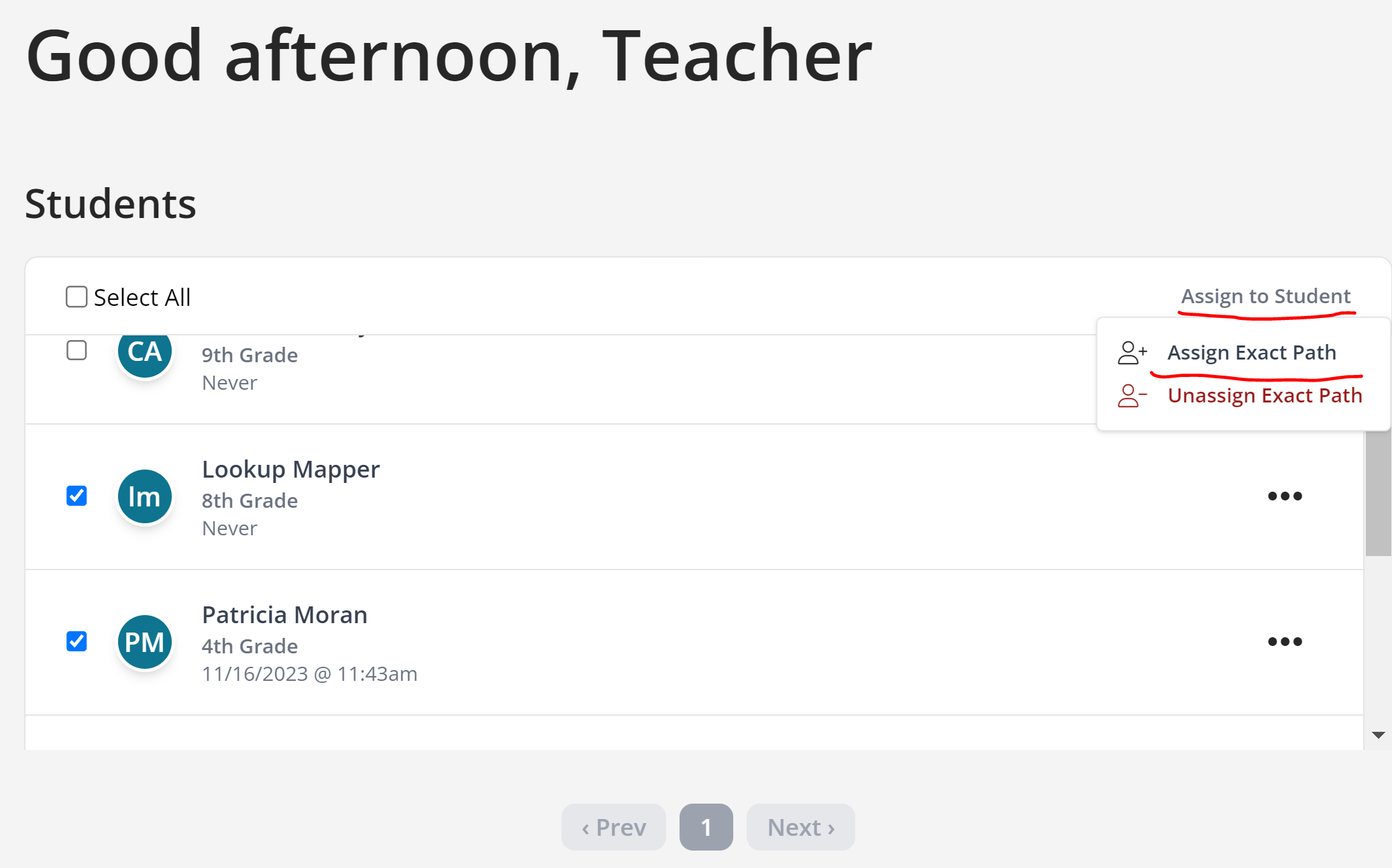This screenshot has height=868, width=1392.
Task: Click the assign user-plus icon
Action: point(1132,353)
